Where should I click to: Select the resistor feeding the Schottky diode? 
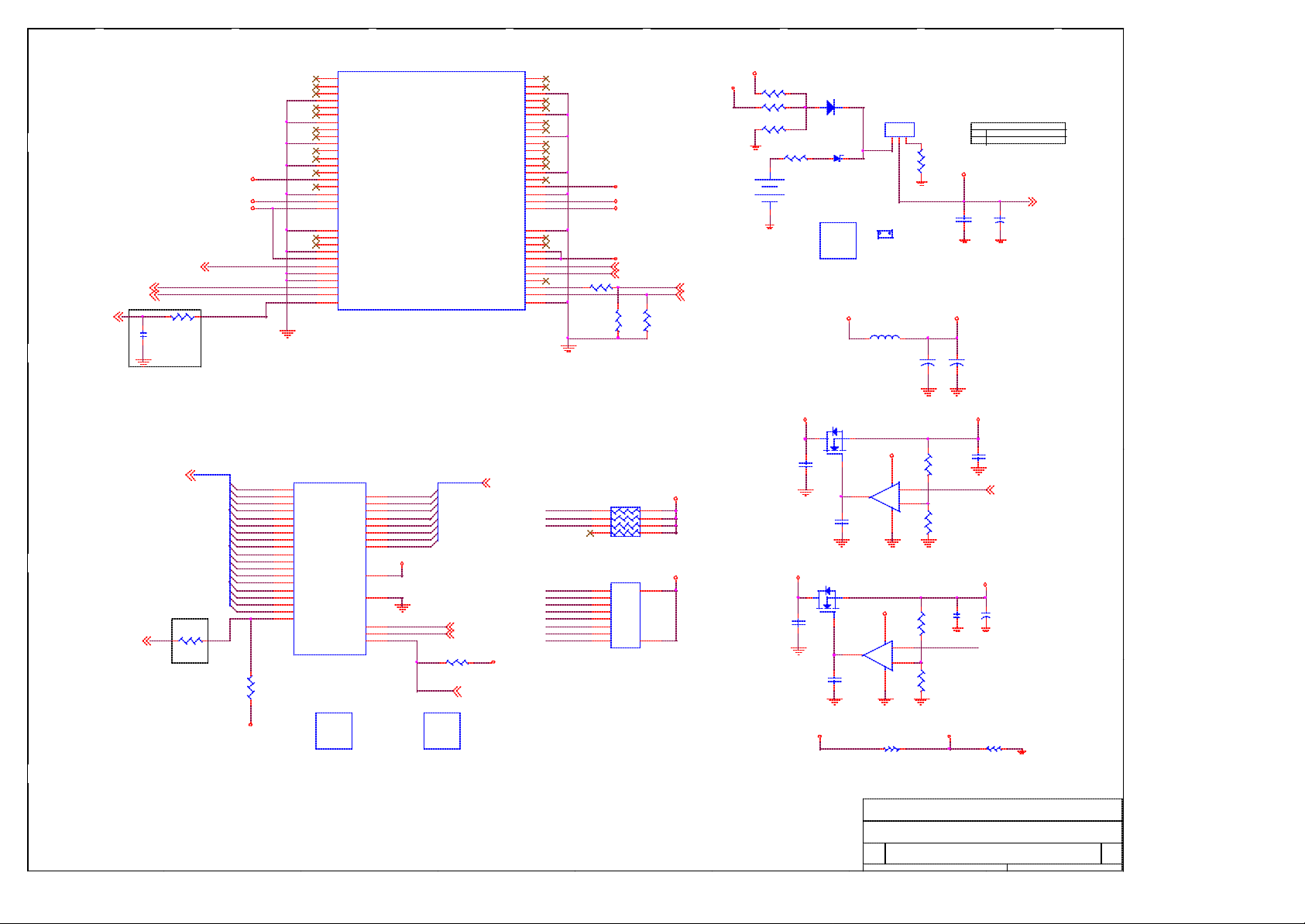[796, 158]
